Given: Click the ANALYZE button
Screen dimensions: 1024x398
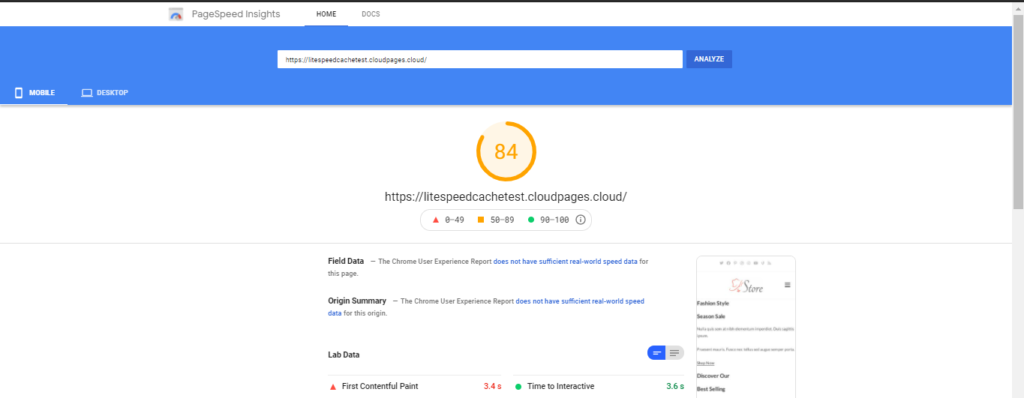Looking at the screenshot, I should pyautogui.click(x=709, y=59).
